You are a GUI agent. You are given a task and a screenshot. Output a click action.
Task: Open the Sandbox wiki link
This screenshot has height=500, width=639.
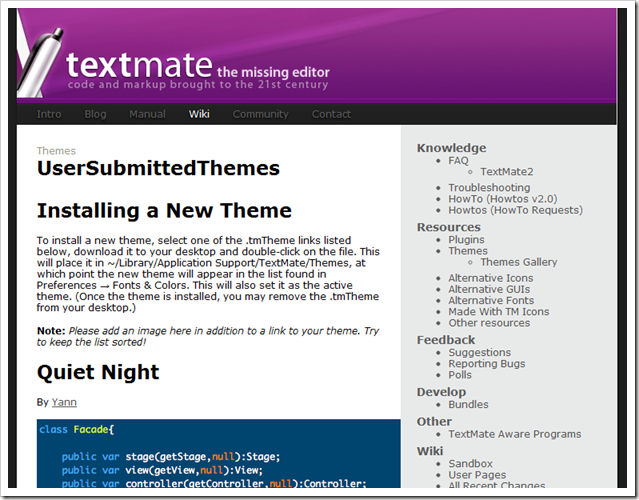point(470,464)
